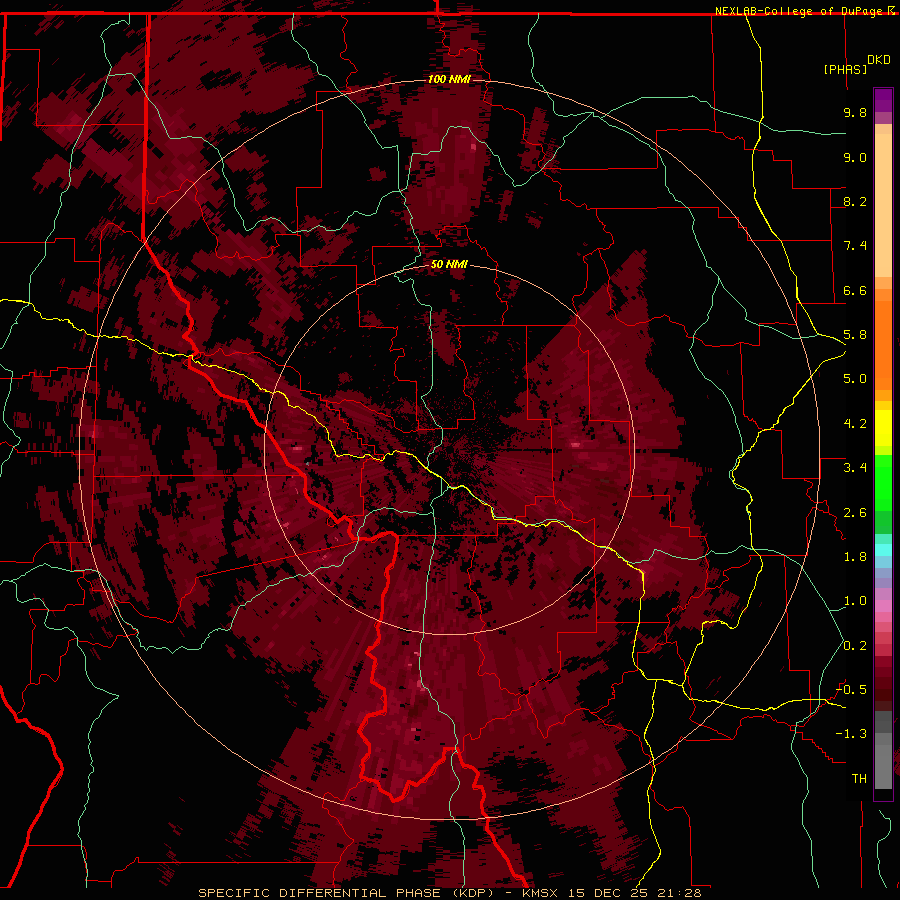
Task: Click the yellow segment of the color scale
Action: pos(883,428)
